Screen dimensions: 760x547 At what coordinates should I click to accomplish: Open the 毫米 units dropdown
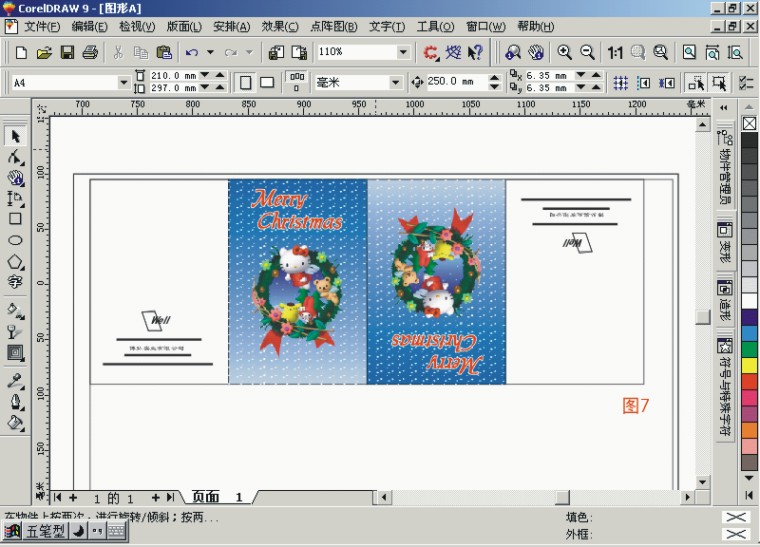(x=396, y=83)
